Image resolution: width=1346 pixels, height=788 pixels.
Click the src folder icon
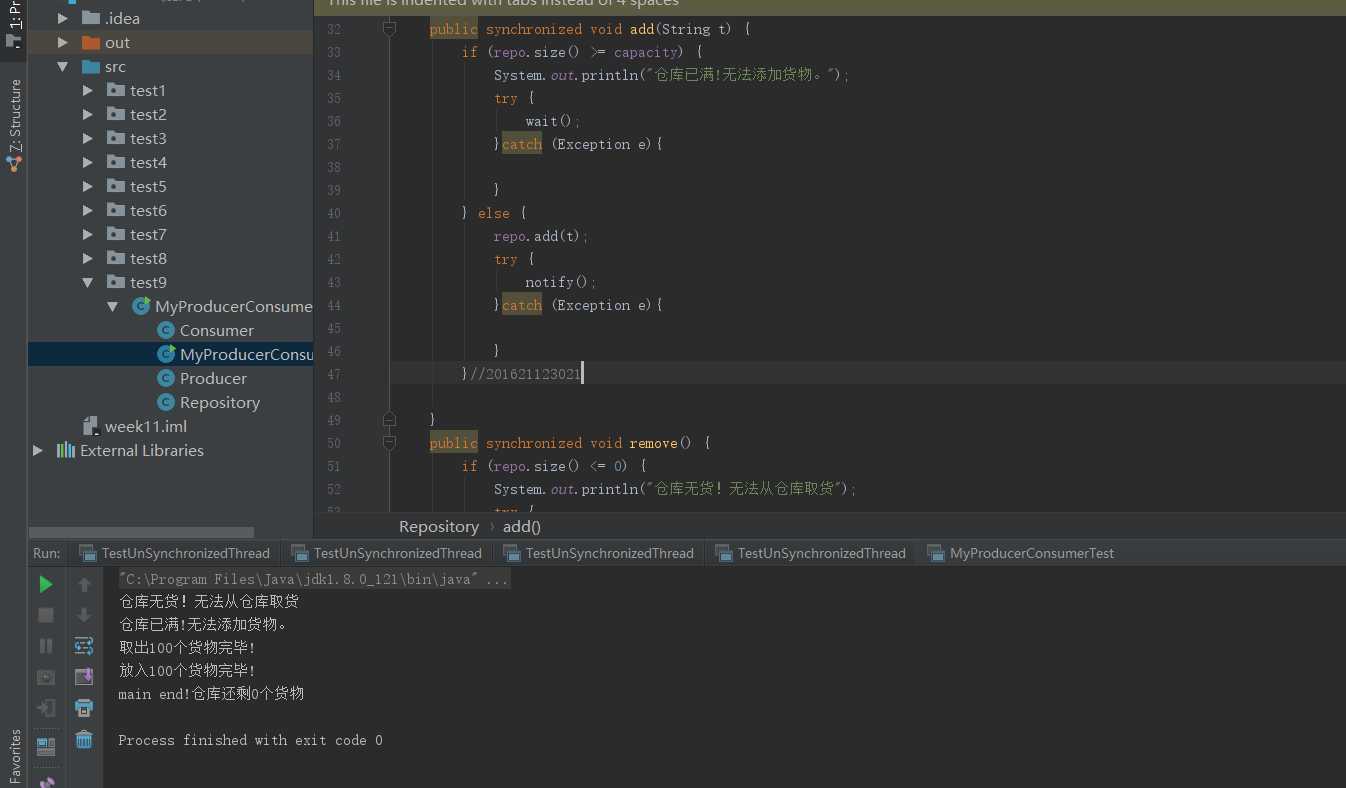tap(91, 66)
